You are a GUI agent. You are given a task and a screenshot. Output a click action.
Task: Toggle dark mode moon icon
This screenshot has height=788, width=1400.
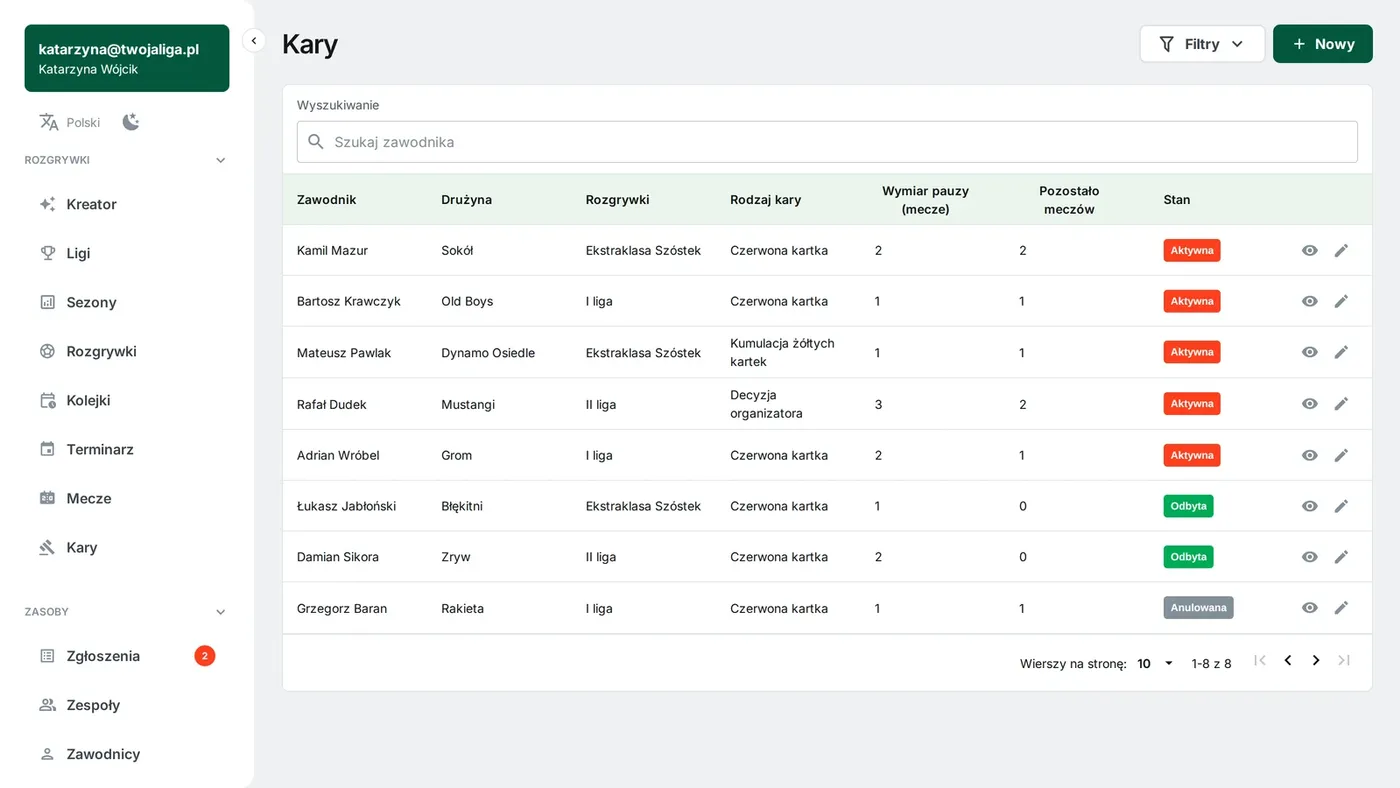click(131, 122)
